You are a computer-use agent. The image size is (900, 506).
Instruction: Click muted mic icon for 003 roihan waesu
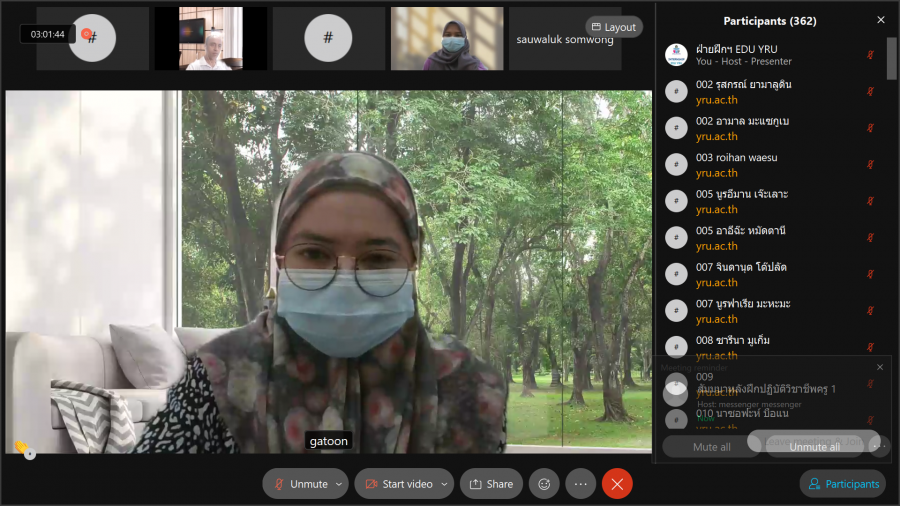pyautogui.click(x=870, y=164)
